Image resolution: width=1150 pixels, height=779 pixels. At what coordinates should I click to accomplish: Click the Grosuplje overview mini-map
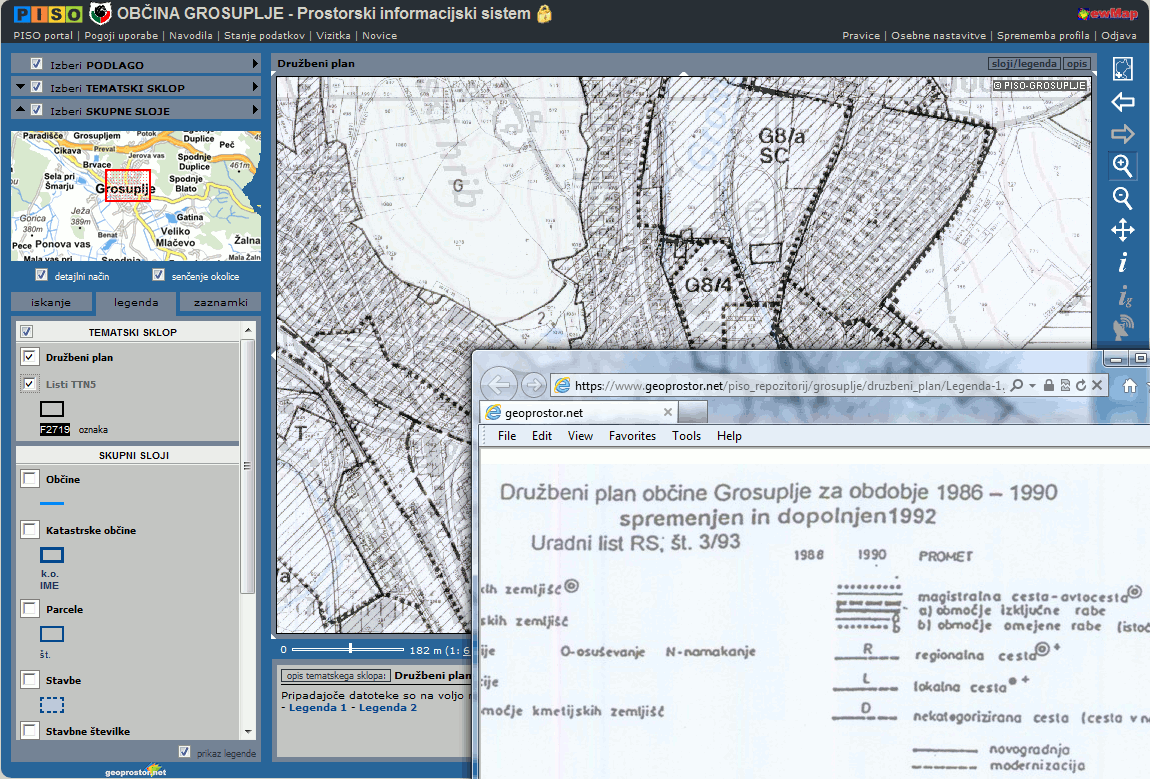coord(136,196)
